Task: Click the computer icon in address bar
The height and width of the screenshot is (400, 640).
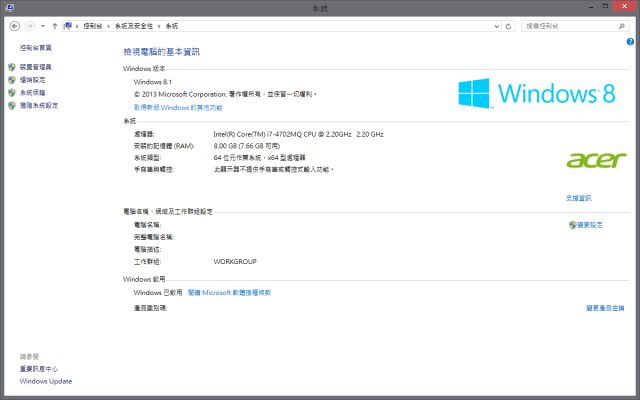Action: coord(68,26)
